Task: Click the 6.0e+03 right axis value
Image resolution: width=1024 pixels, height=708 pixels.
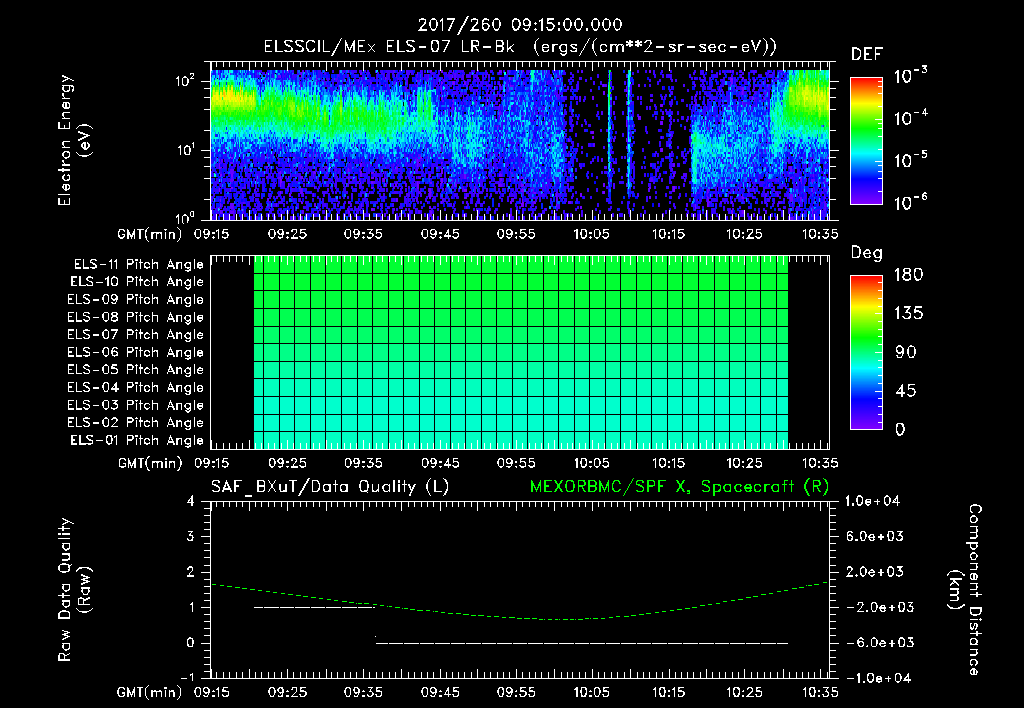Action: point(875,537)
